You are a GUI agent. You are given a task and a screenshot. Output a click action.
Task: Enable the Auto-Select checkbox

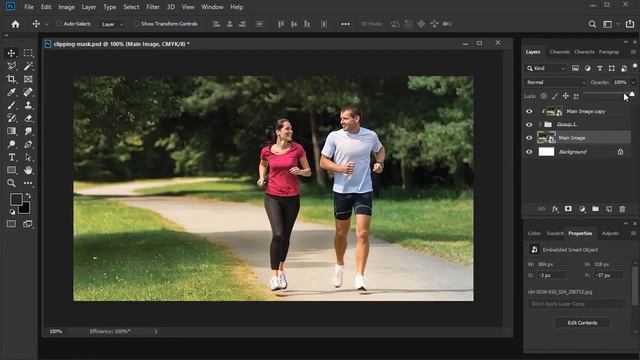[x=59, y=24]
